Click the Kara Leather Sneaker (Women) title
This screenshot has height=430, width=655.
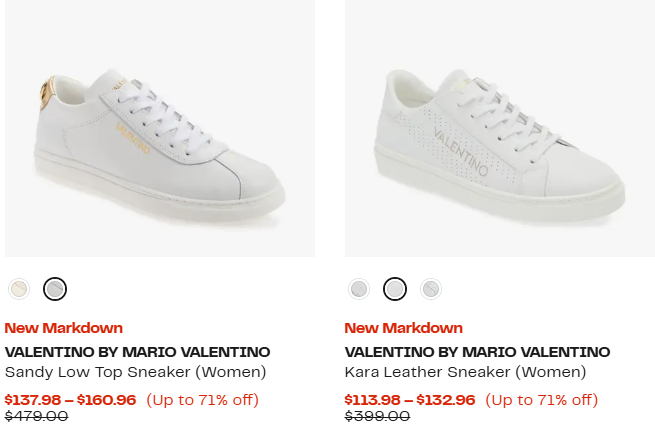point(465,372)
